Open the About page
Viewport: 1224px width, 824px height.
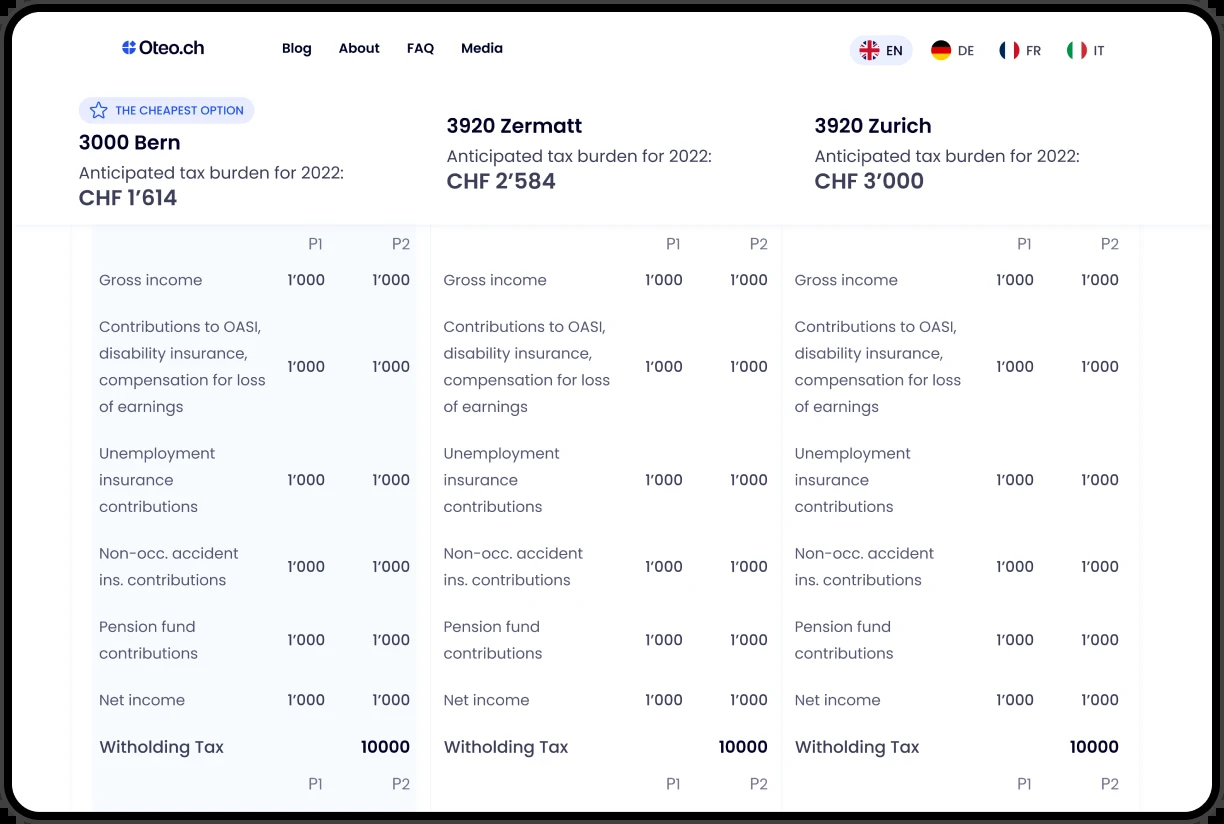359,48
